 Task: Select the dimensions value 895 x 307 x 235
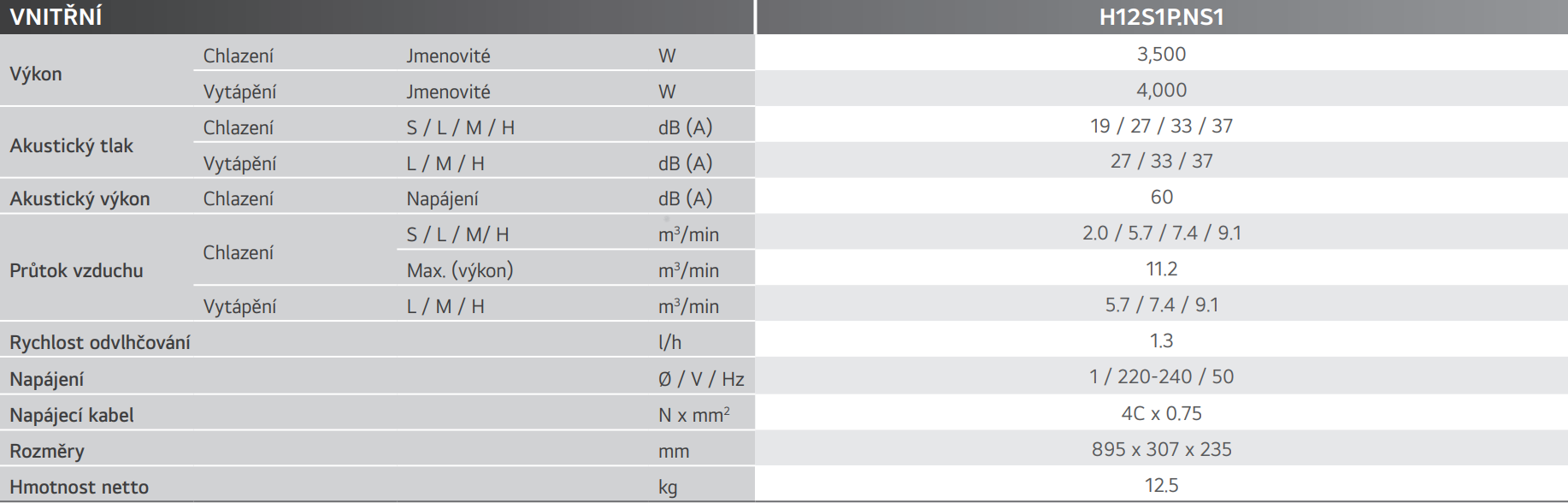coord(1161,449)
